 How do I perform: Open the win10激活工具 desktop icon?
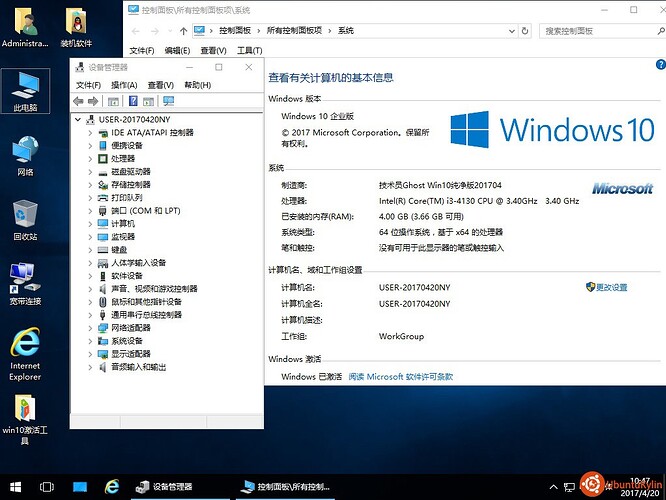(x=25, y=419)
